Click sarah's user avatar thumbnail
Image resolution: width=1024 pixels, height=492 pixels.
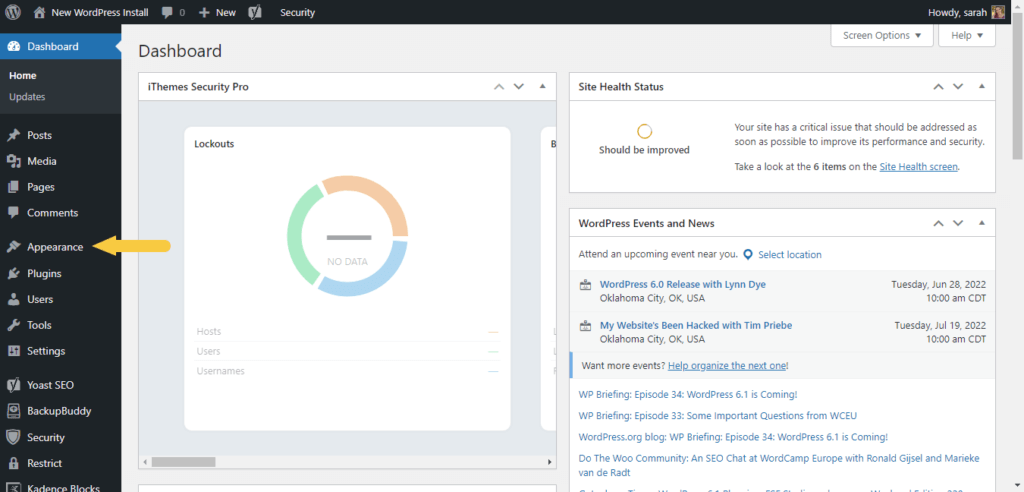(x=998, y=13)
